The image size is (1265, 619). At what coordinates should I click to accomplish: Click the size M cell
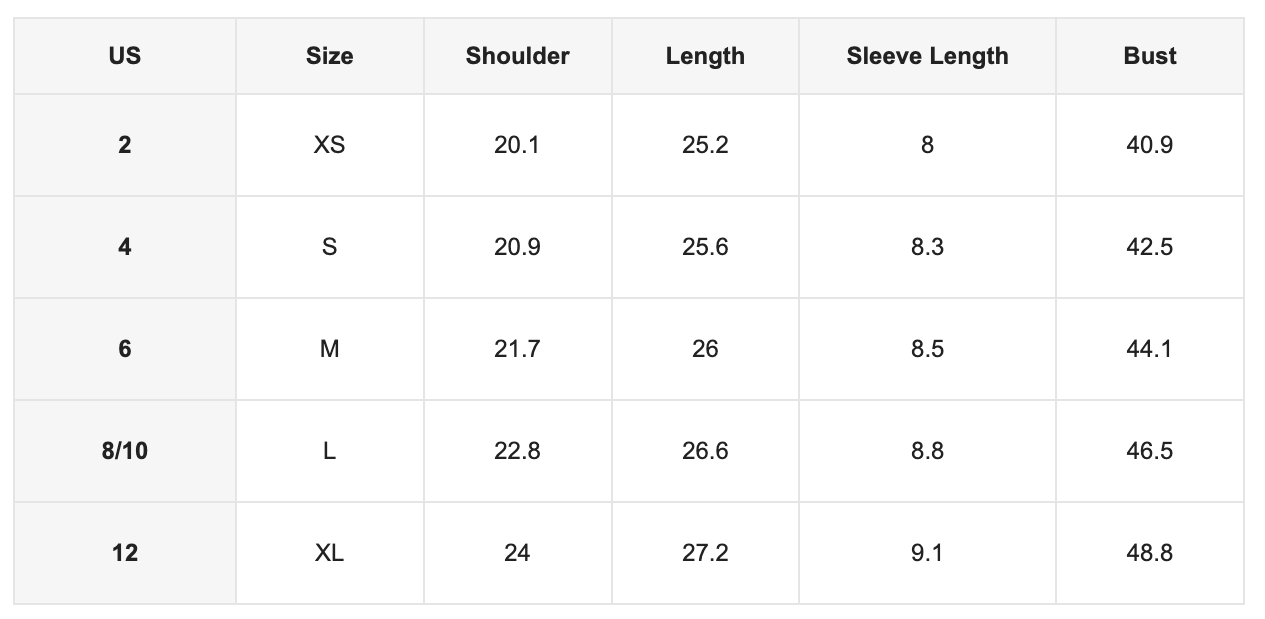point(330,349)
